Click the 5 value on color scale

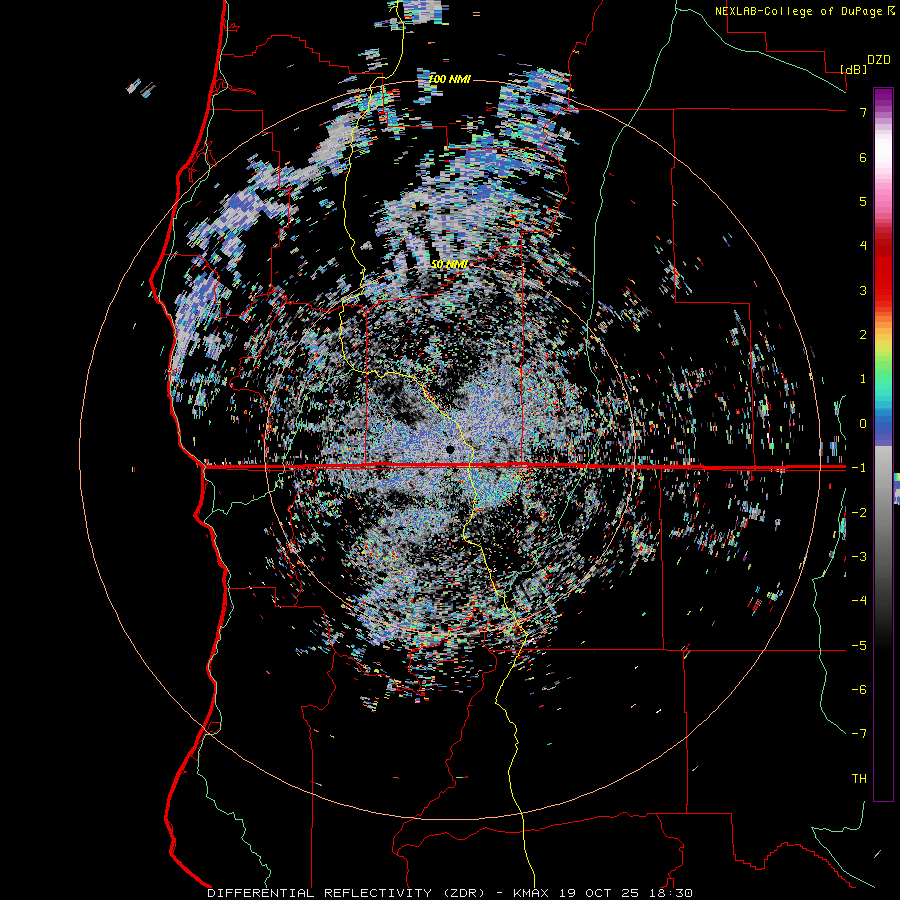pos(863,201)
